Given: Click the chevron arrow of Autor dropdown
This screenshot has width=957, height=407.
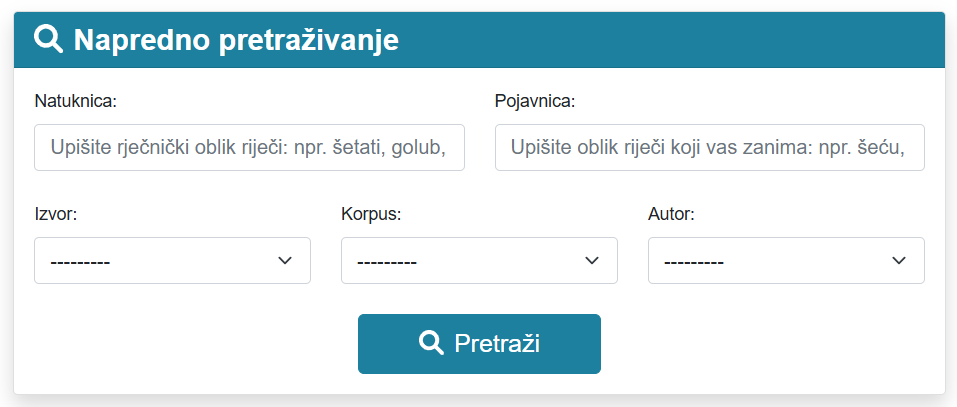Looking at the screenshot, I should pos(899,260).
